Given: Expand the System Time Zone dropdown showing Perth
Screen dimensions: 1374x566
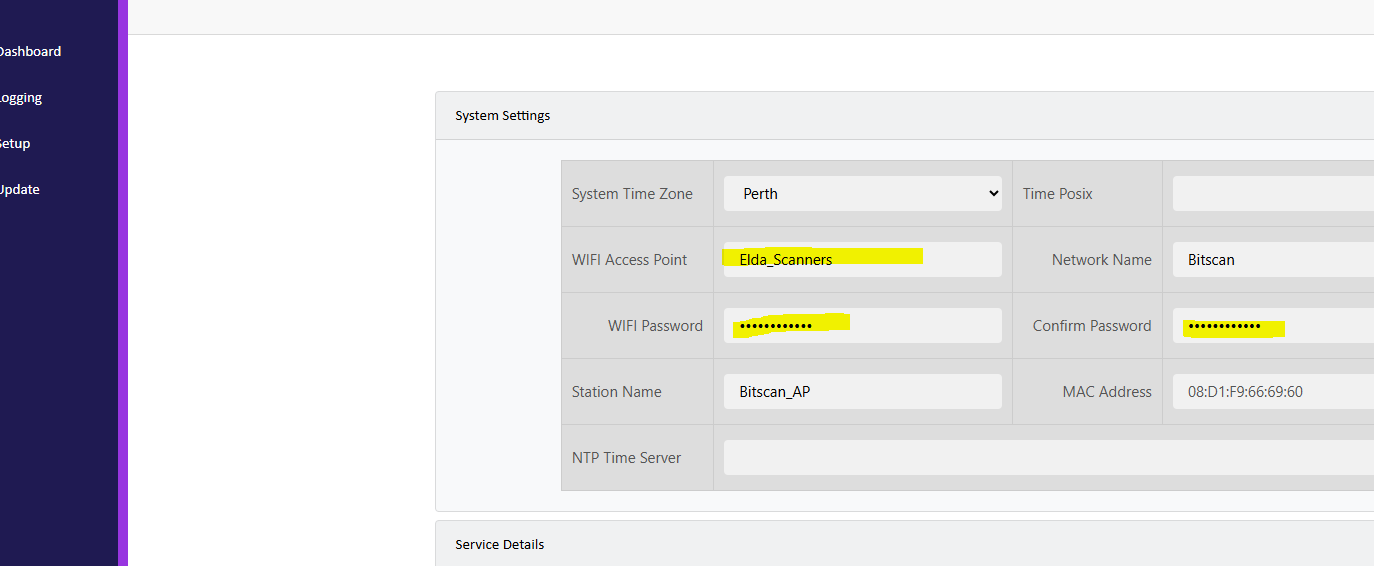Looking at the screenshot, I should coord(863,193).
